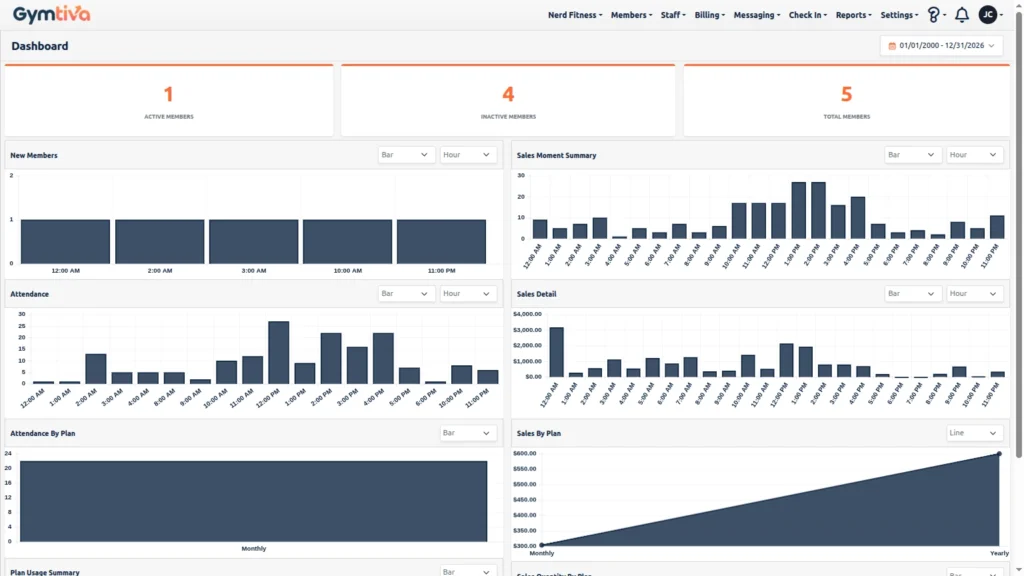Image resolution: width=1024 pixels, height=576 pixels.
Task: Click the help question mark icon
Action: 934,14
